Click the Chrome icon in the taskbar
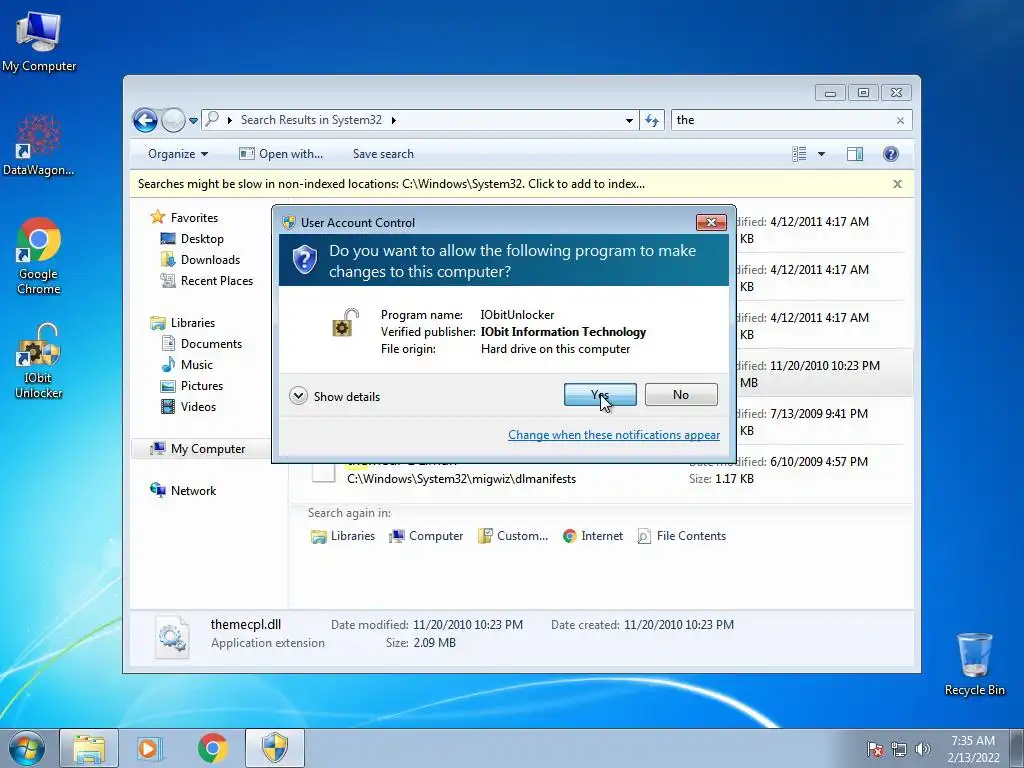The height and width of the screenshot is (768, 1024). coord(212,748)
